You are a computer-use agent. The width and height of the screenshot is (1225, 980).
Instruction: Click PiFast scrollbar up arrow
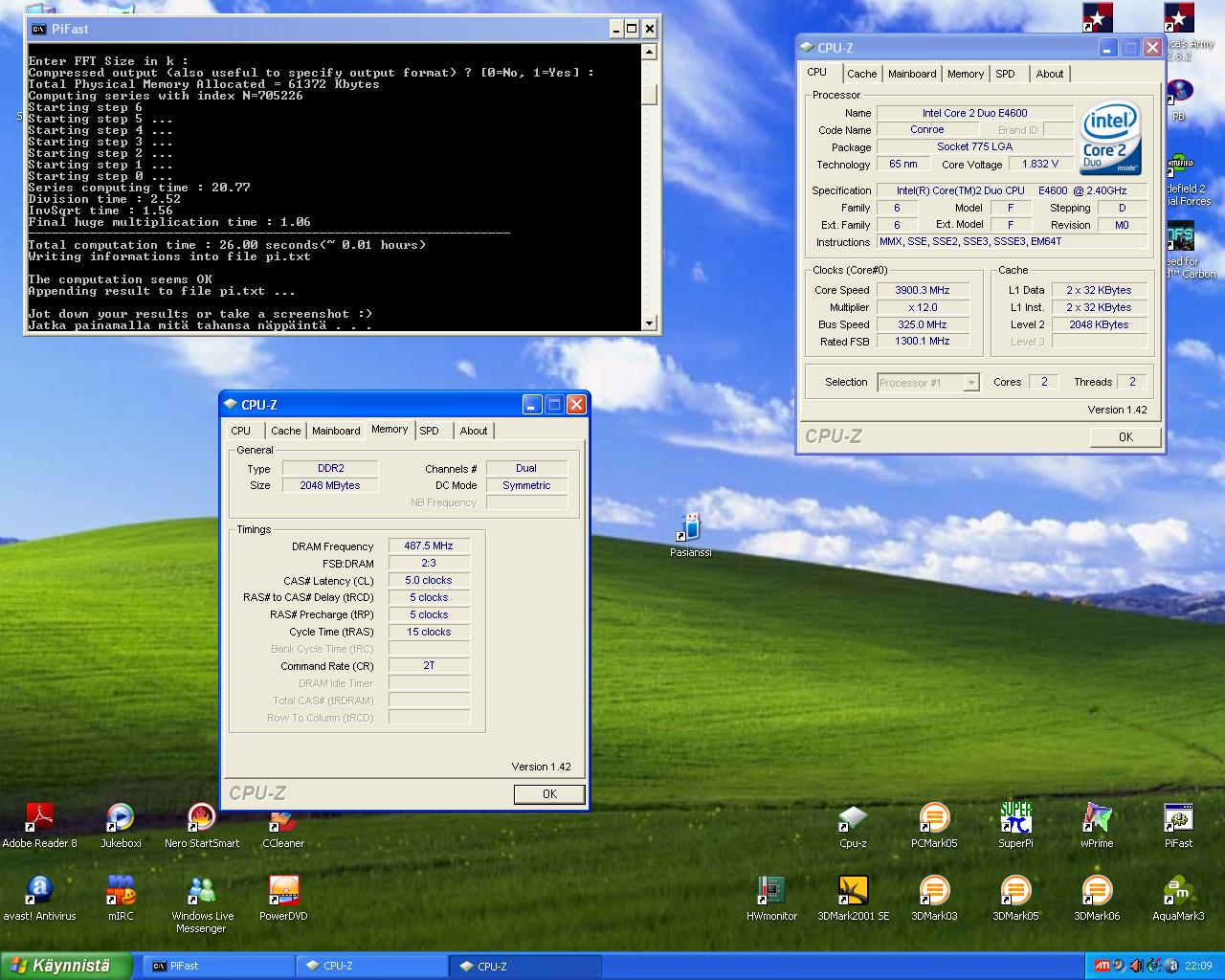click(649, 52)
